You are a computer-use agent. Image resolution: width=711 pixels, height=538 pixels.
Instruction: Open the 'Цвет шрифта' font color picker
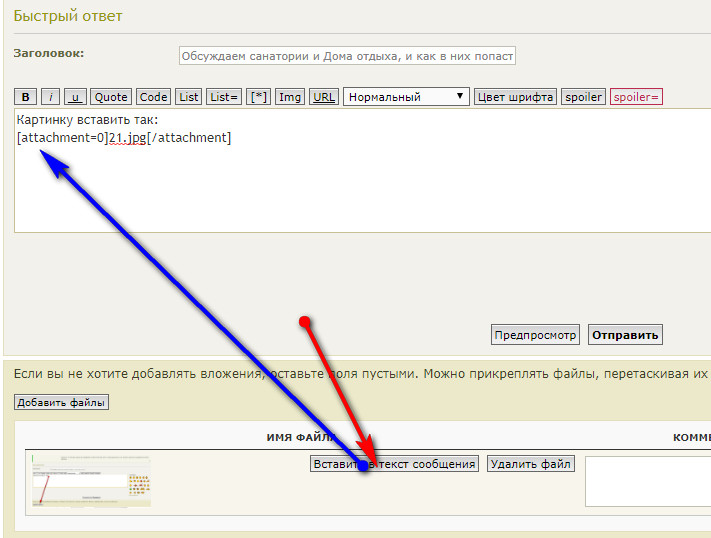pos(515,97)
